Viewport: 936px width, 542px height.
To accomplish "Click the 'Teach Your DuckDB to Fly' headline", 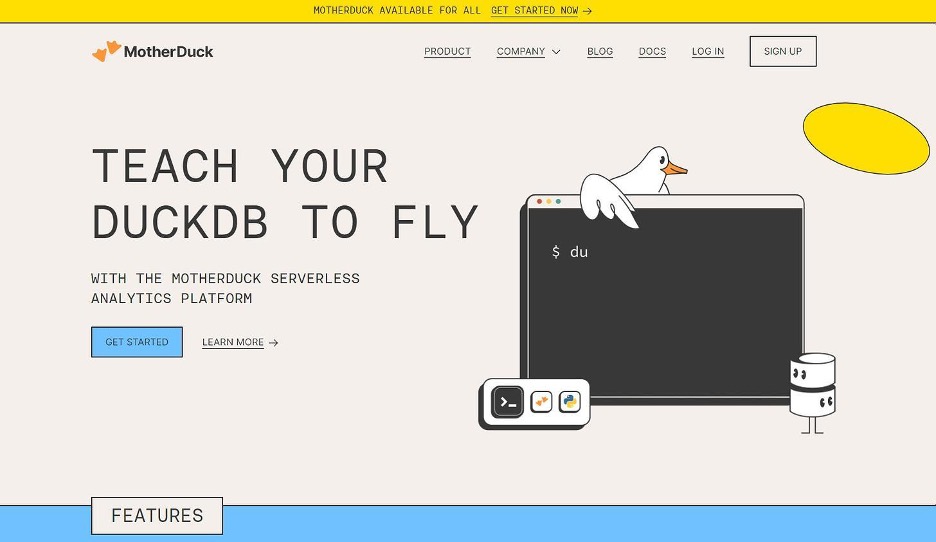I will (x=285, y=193).
